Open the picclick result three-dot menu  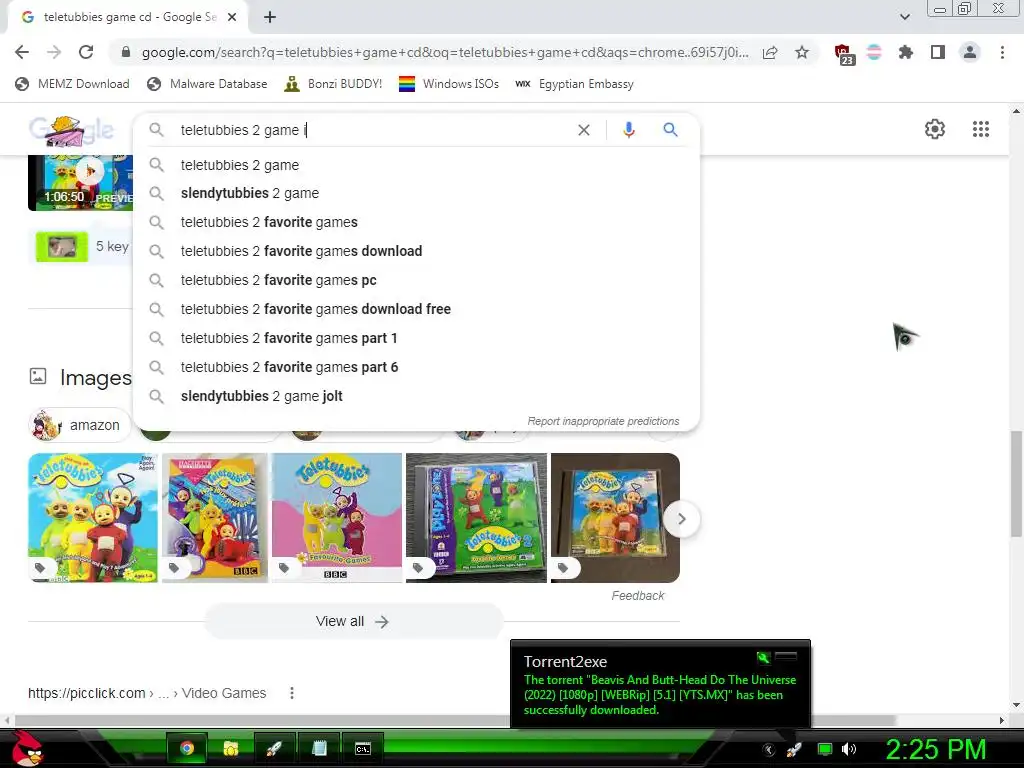(292, 693)
